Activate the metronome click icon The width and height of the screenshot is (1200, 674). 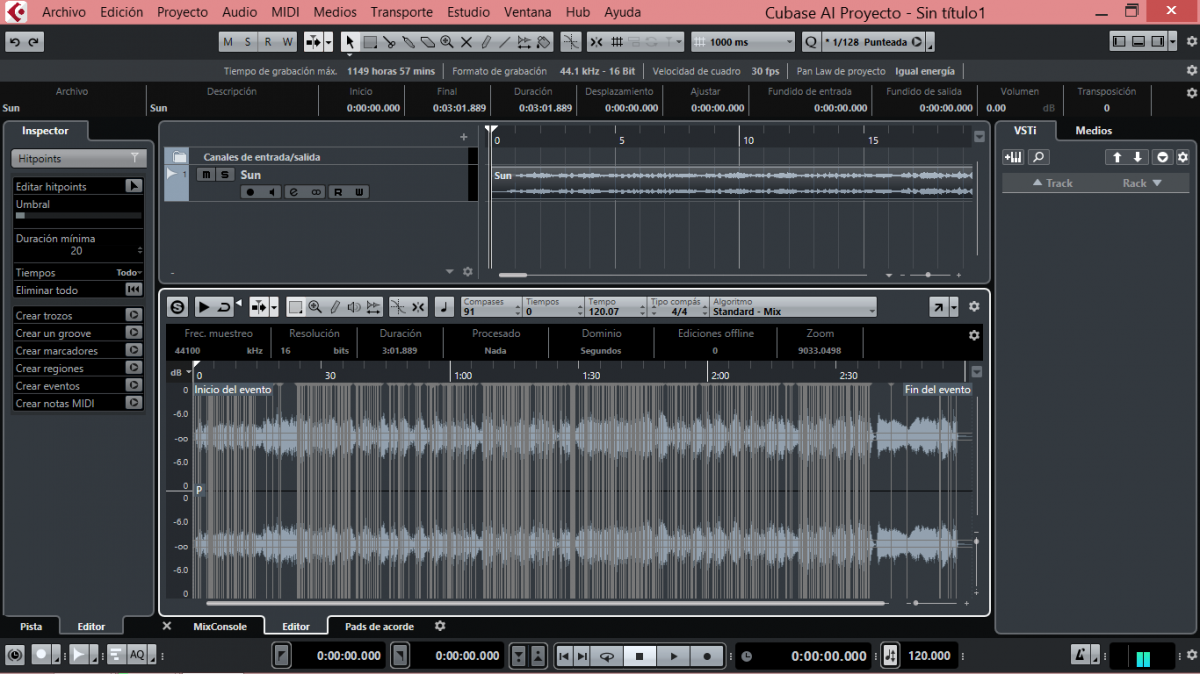pyautogui.click(x=1081, y=655)
